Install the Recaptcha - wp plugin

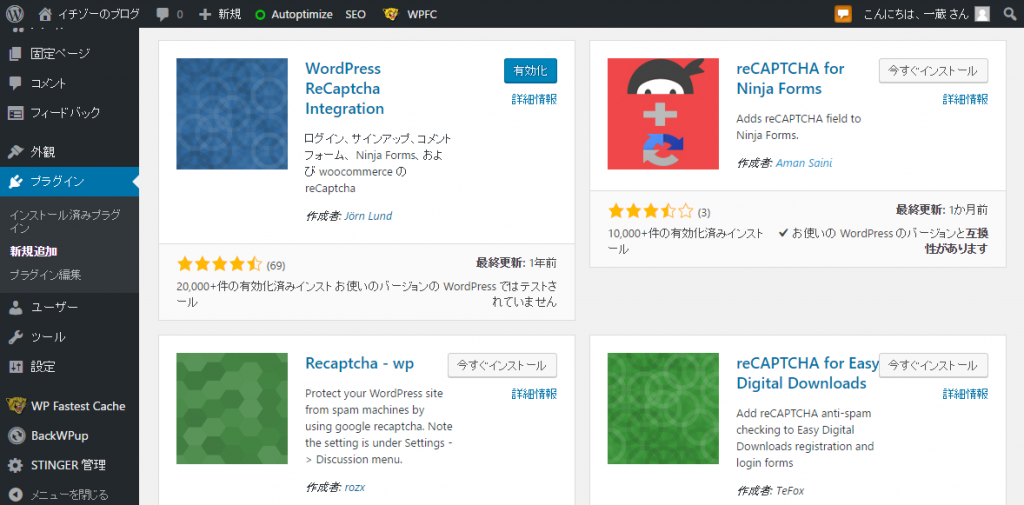502,365
